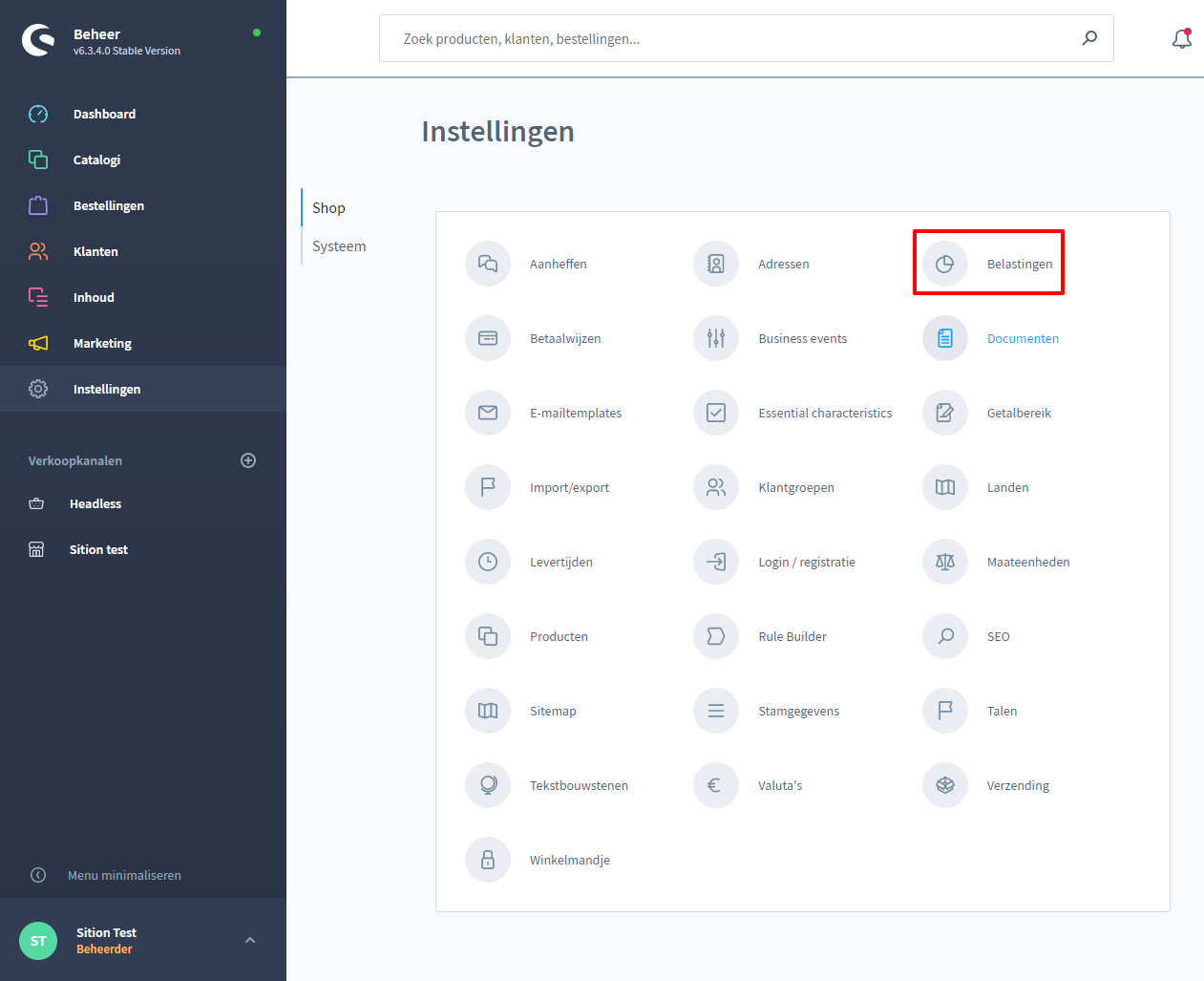Open Business events sliders icon
This screenshot has height=981, width=1204.
(716, 338)
